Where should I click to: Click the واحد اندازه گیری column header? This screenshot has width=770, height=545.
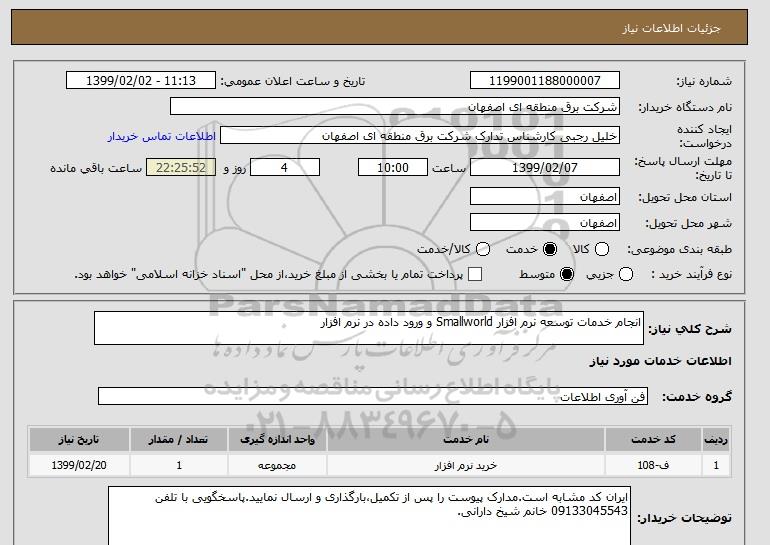(x=277, y=439)
